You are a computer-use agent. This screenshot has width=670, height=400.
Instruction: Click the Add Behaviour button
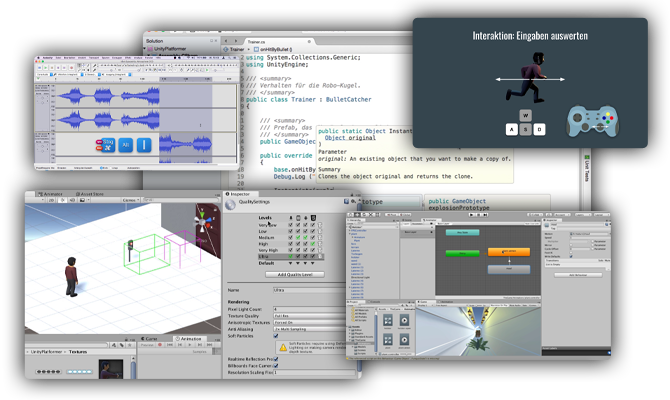coord(578,275)
